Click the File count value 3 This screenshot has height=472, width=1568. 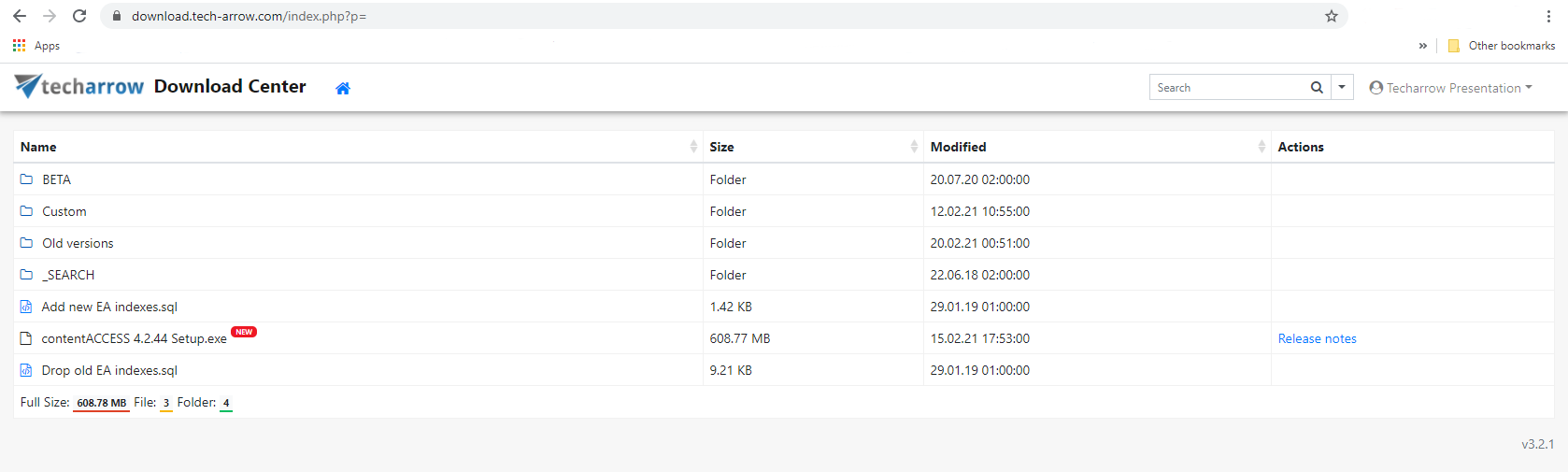pos(166,403)
